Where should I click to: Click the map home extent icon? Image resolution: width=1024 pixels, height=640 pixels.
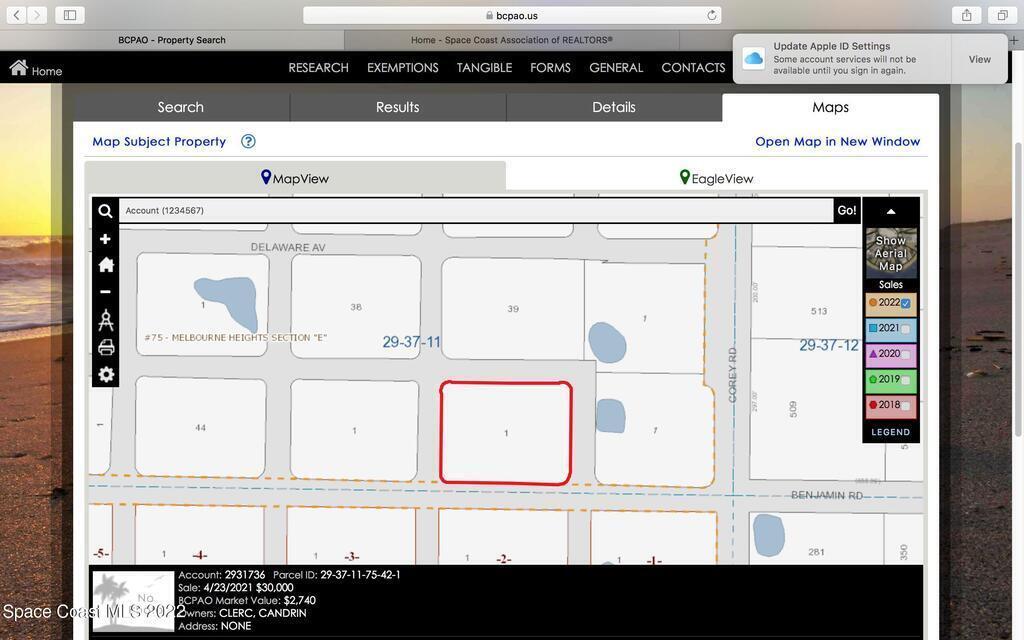coord(105,265)
